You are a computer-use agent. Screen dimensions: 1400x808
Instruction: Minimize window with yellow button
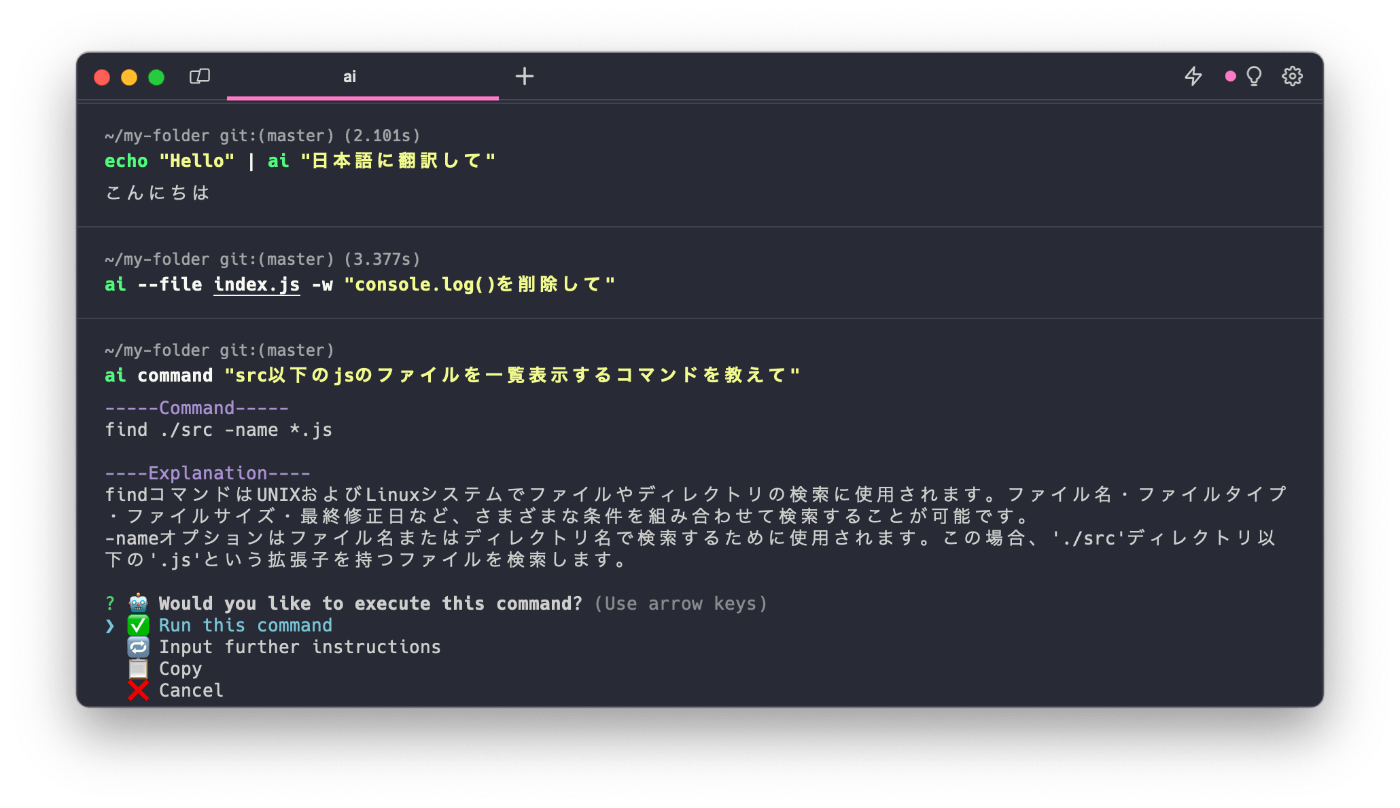point(129,77)
